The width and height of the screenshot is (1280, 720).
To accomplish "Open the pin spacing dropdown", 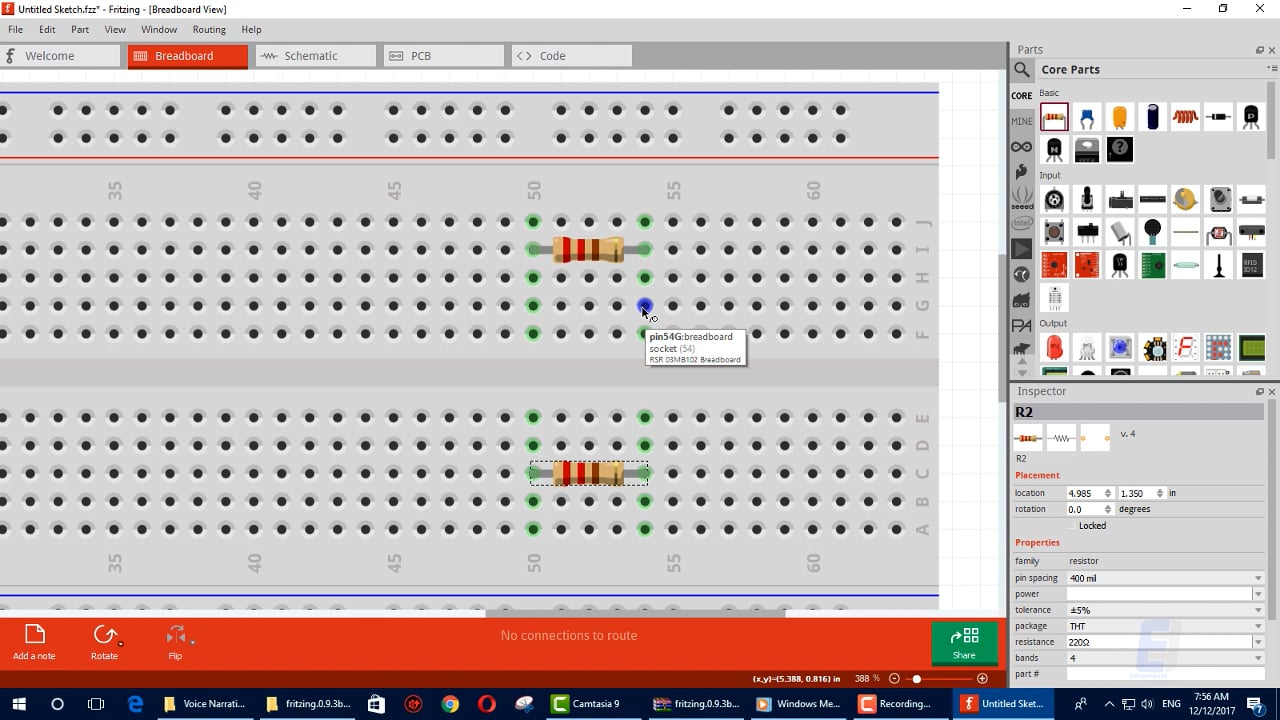I will pyautogui.click(x=1165, y=578).
